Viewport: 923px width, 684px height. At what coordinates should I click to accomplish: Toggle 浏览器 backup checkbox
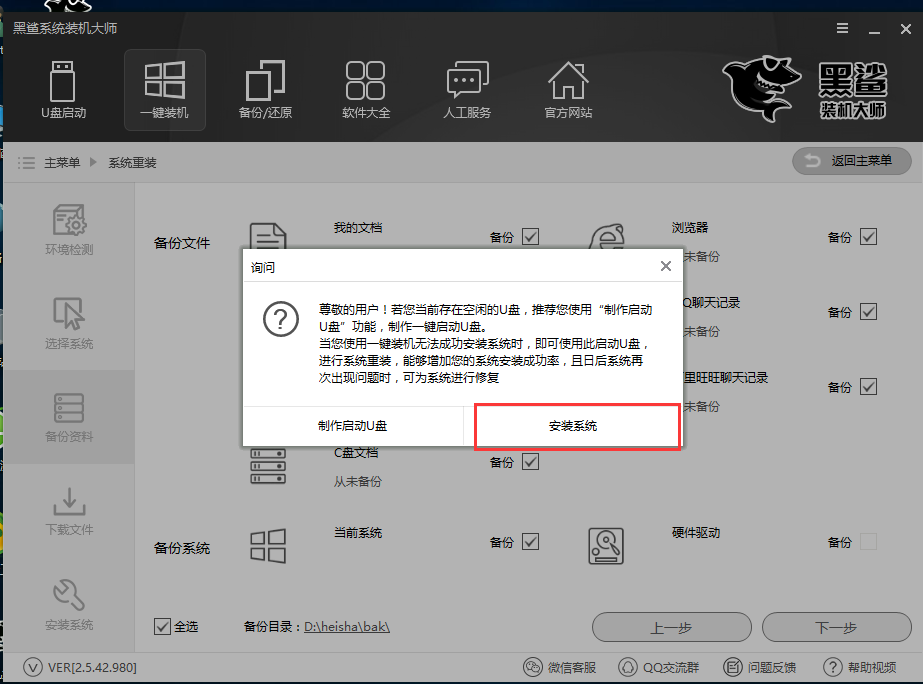tap(868, 237)
